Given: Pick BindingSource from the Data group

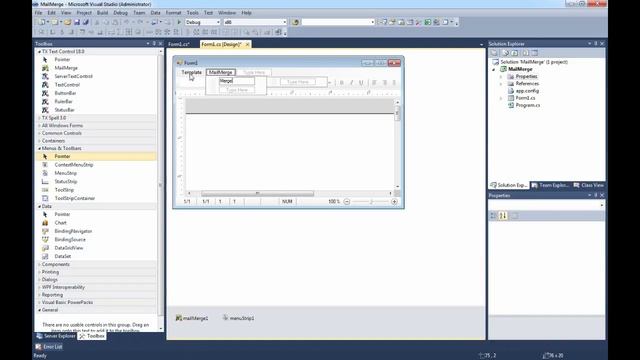Looking at the screenshot, I should [x=70, y=240].
